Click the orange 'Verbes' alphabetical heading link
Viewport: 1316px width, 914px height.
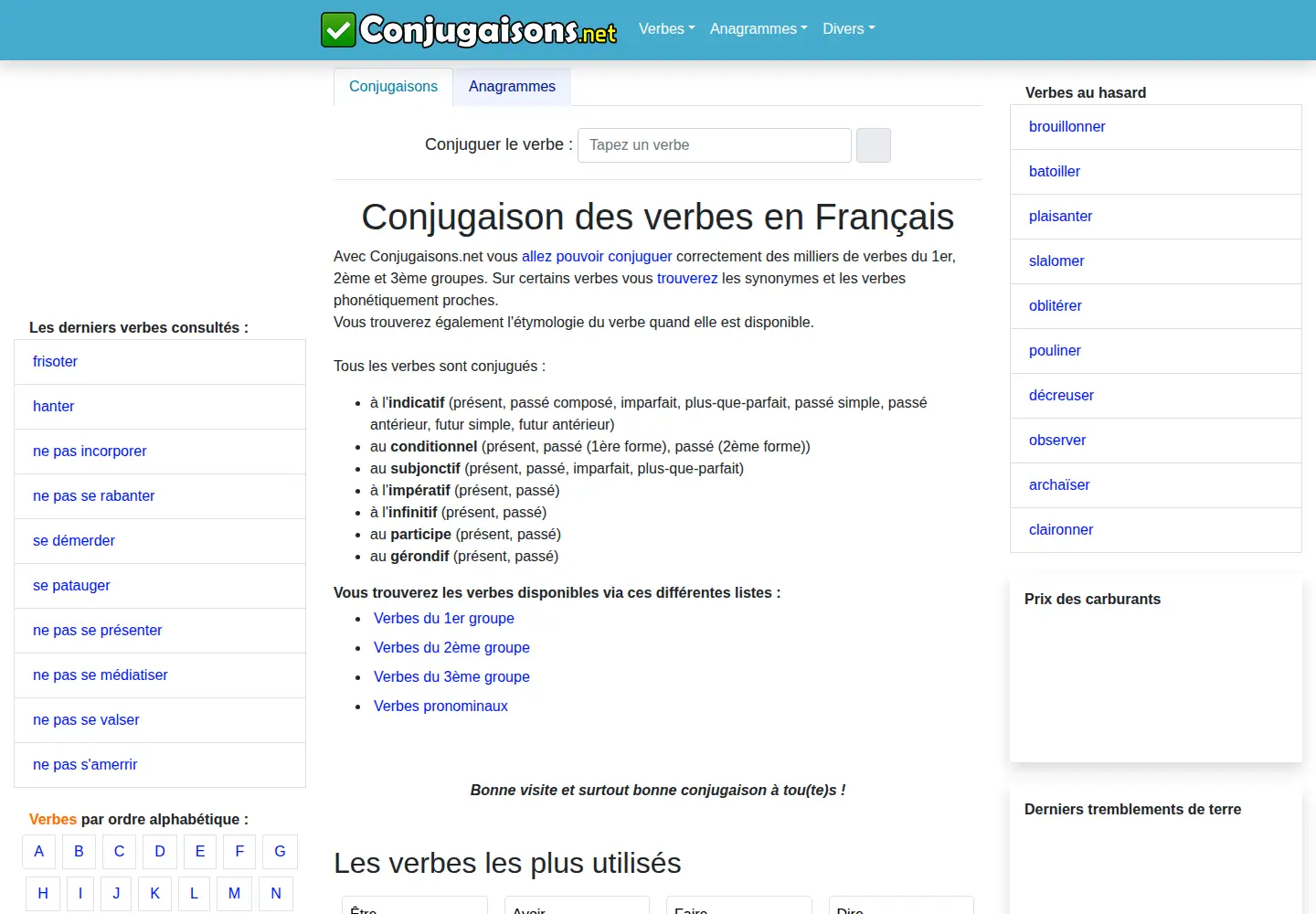(53, 820)
